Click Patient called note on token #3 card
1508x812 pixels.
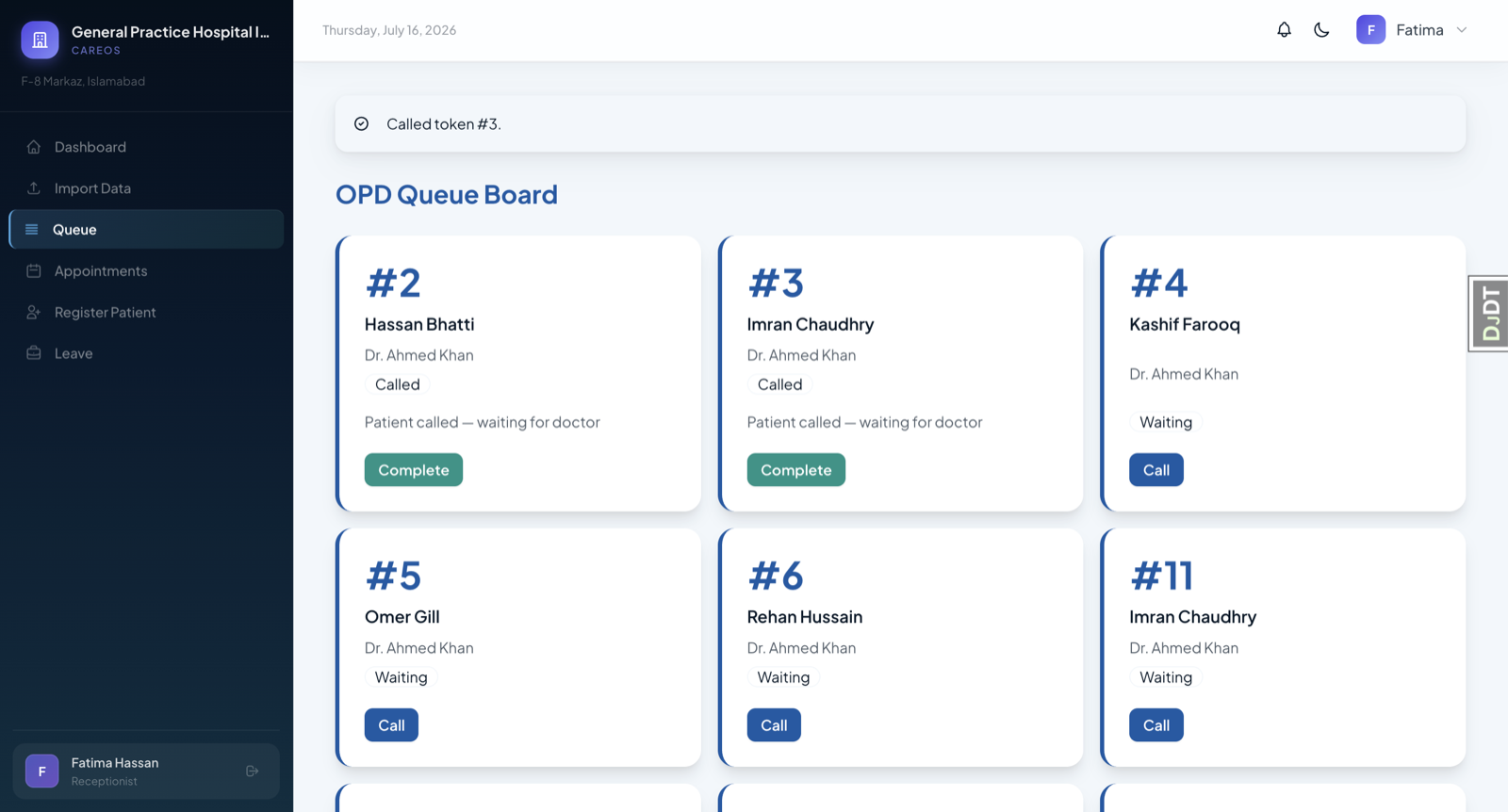click(x=865, y=422)
